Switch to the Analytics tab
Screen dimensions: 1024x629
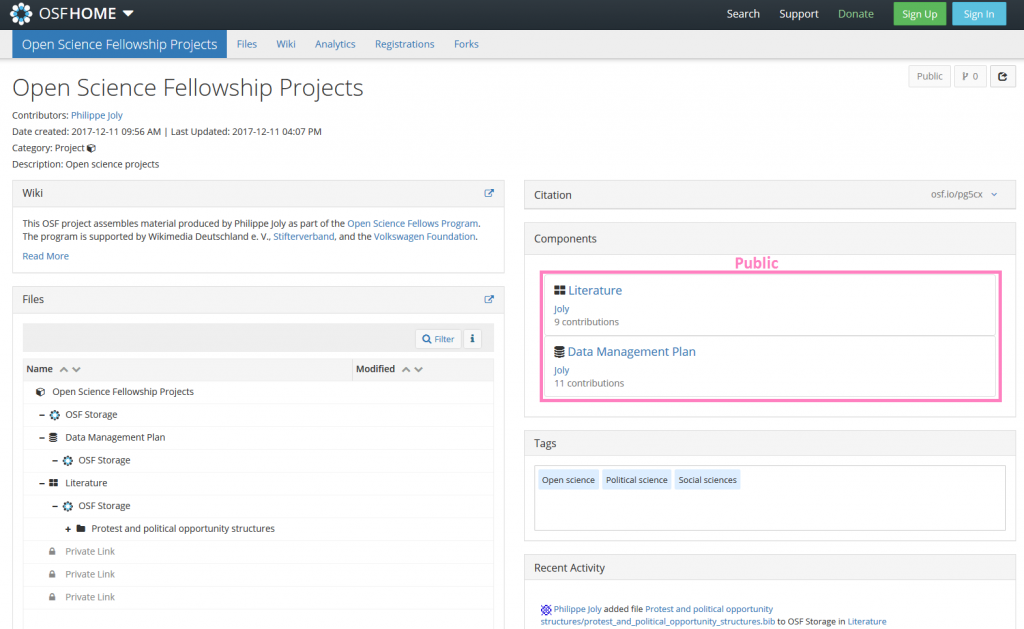click(335, 44)
